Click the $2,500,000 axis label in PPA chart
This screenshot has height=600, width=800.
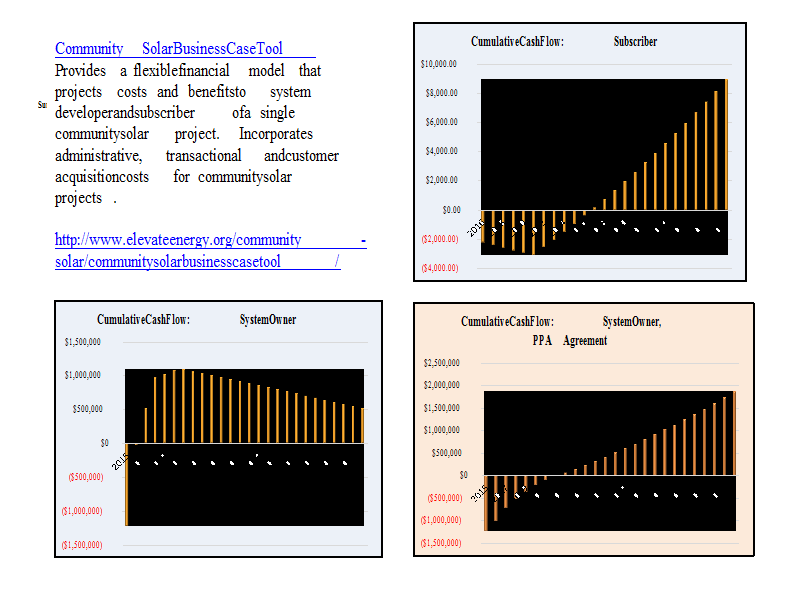point(443,363)
